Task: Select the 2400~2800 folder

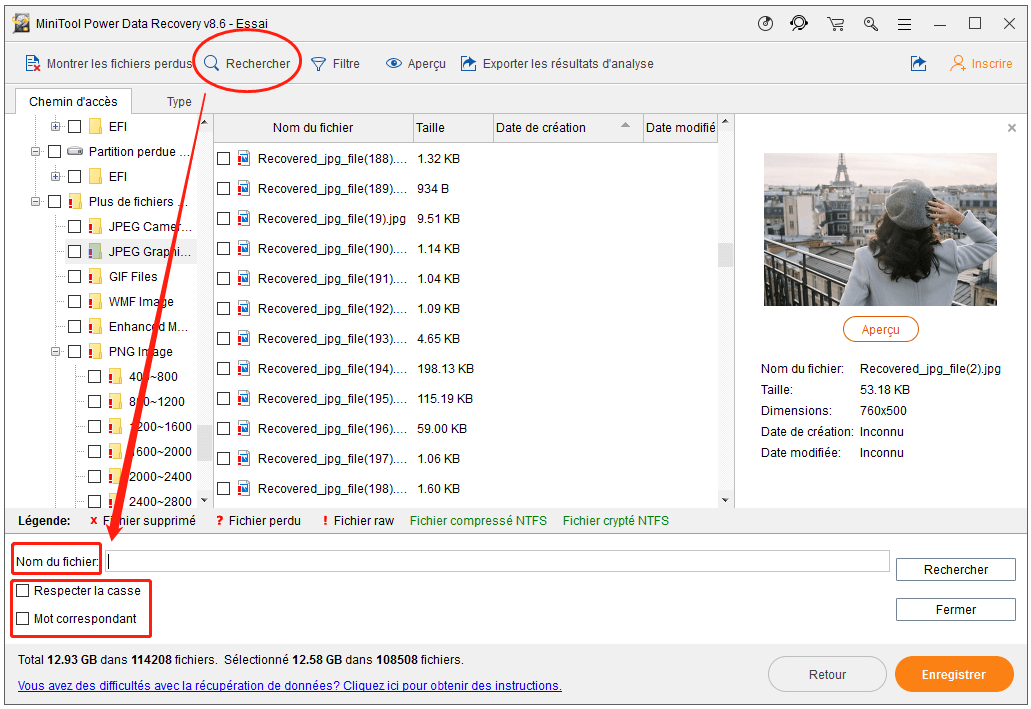Action: coord(160,501)
